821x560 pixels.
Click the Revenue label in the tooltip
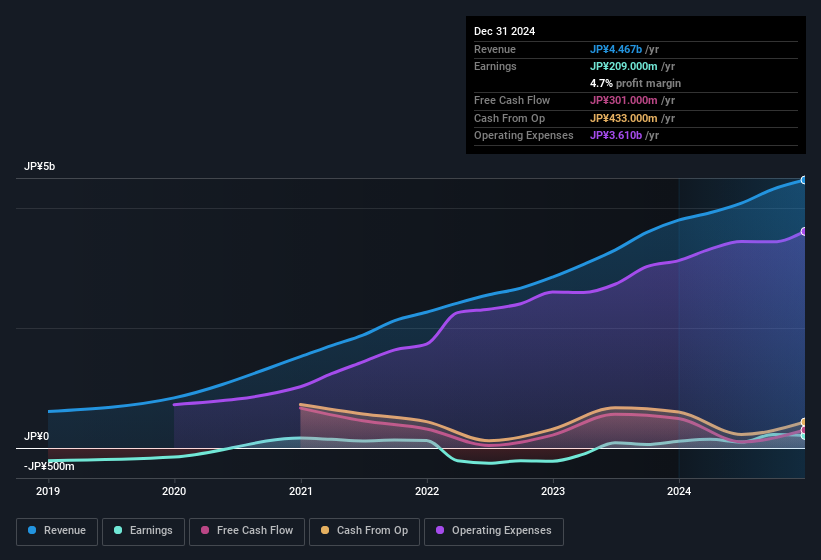(x=495, y=49)
